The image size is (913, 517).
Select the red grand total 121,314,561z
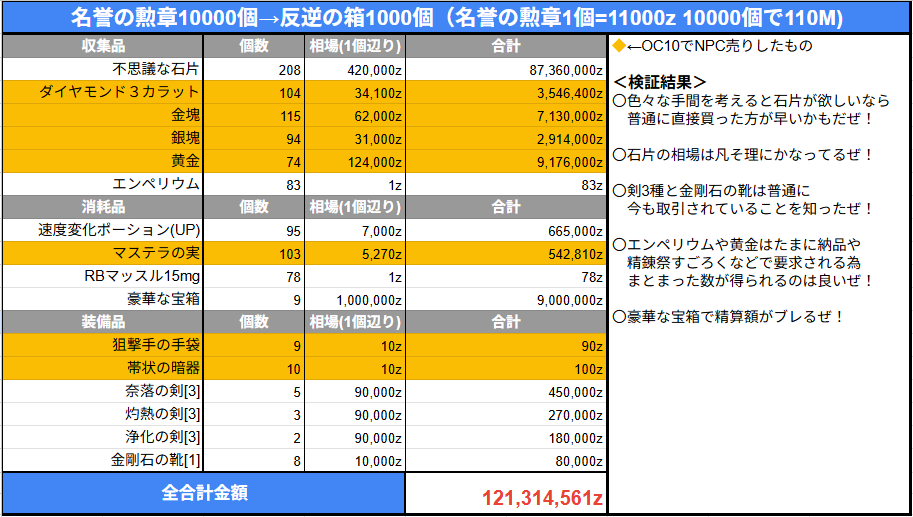coord(542,497)
